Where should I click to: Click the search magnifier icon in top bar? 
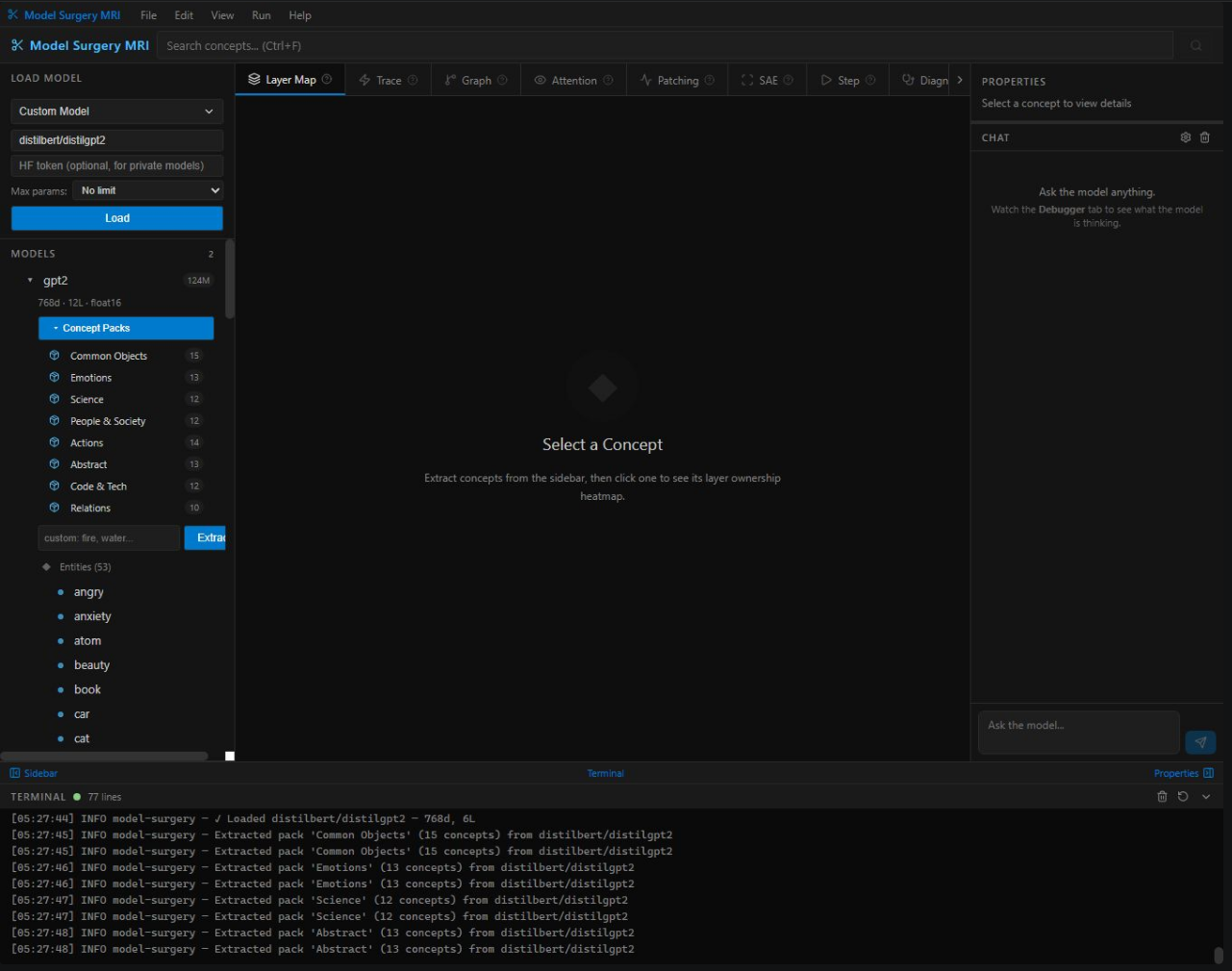click(x=1195, y=46)
